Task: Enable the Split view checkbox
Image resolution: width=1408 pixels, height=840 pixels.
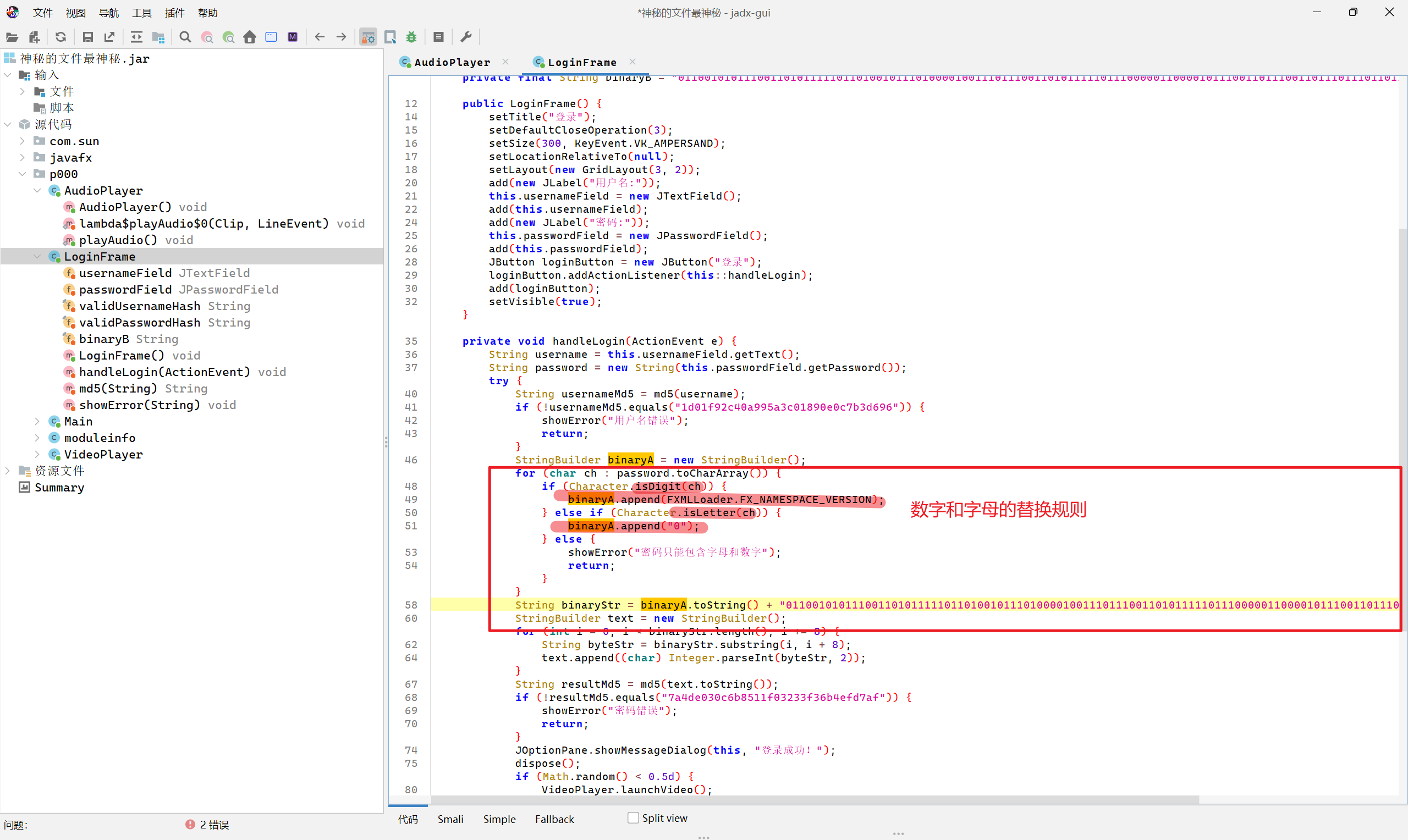Action: click(634, 818)
